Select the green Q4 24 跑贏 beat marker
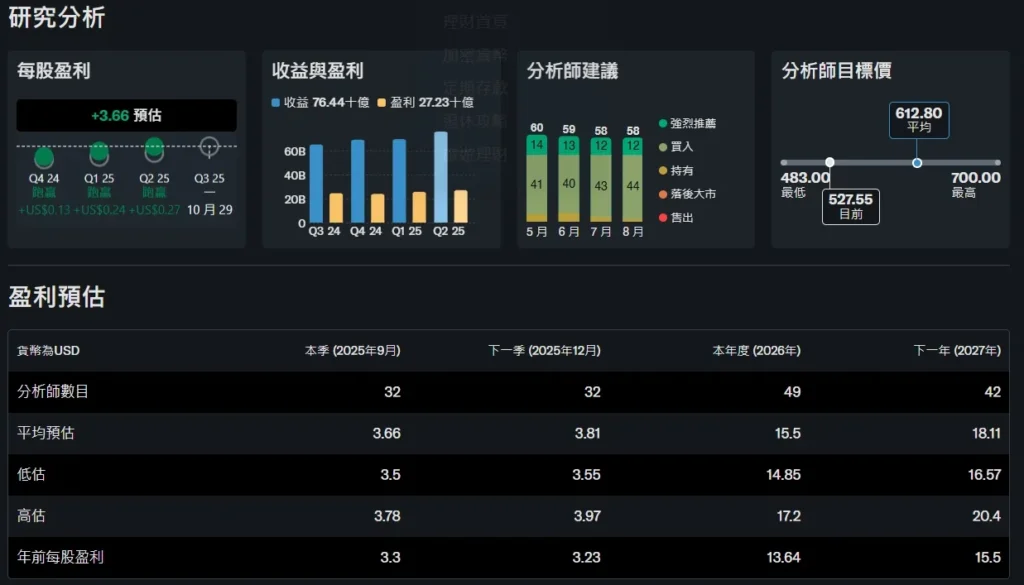Viewport: 1024px width, 585px height. 43,156
